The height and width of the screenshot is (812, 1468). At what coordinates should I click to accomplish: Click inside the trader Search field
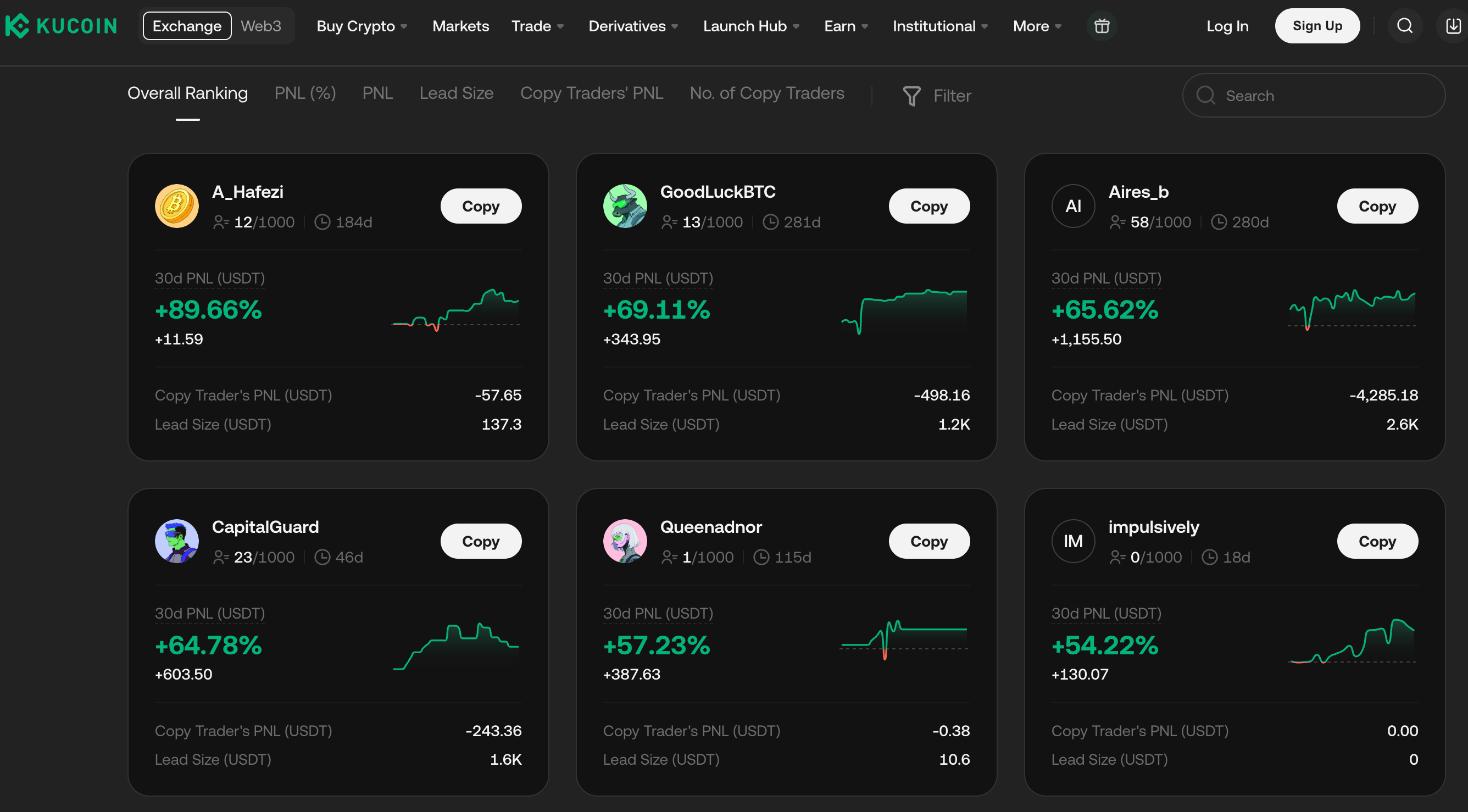click(x=1311, y=95)
